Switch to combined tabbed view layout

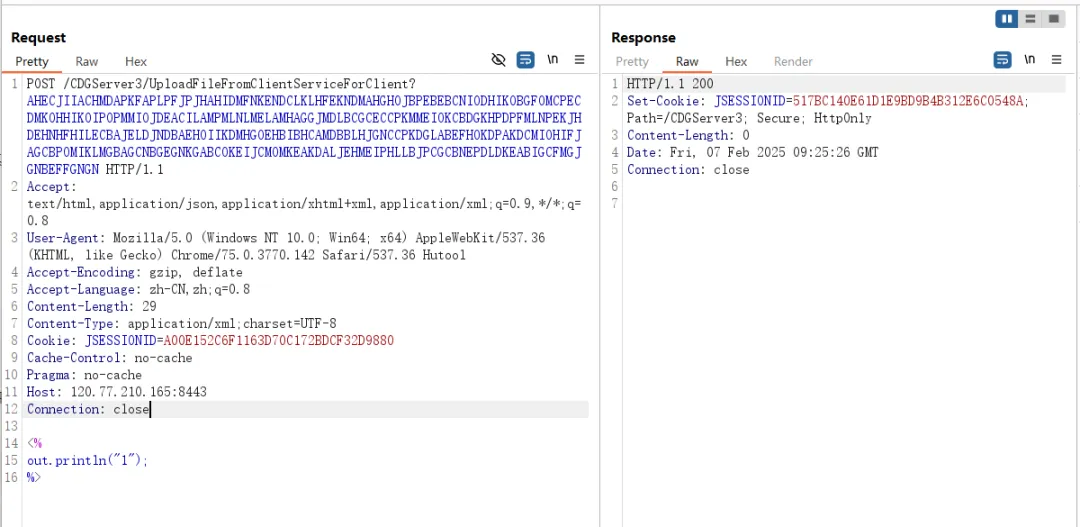[1053, 19]
